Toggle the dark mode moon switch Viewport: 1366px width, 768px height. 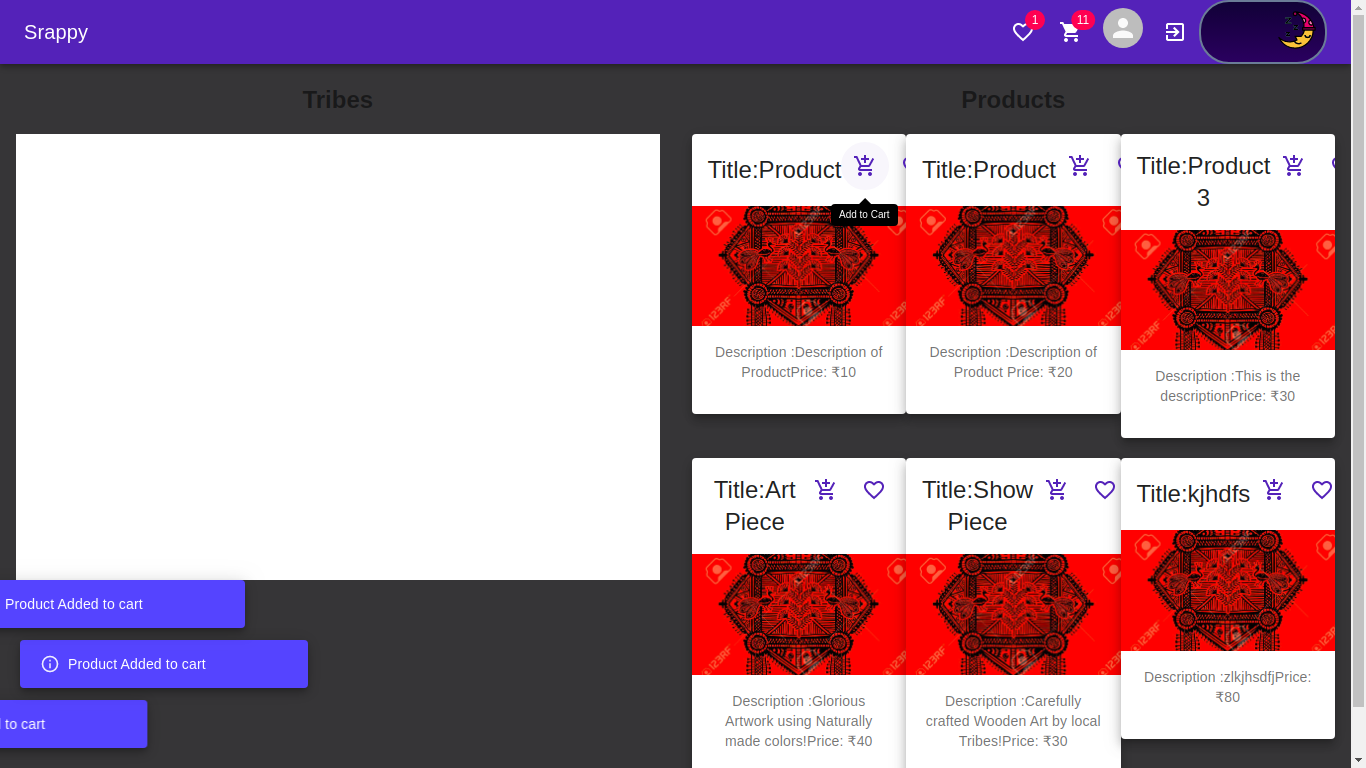tap(1263, 32)
